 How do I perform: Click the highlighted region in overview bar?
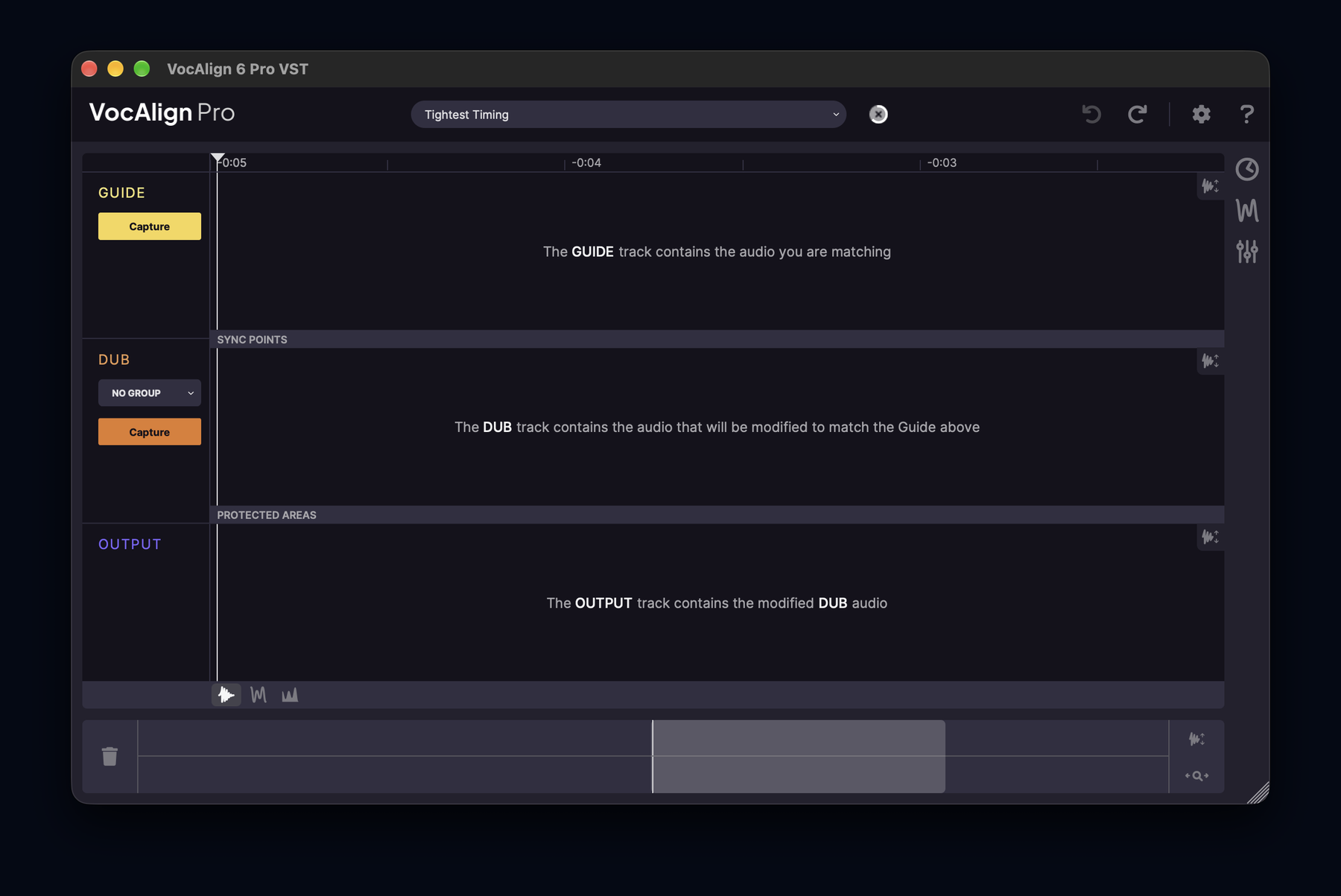[x=799, y=756]
